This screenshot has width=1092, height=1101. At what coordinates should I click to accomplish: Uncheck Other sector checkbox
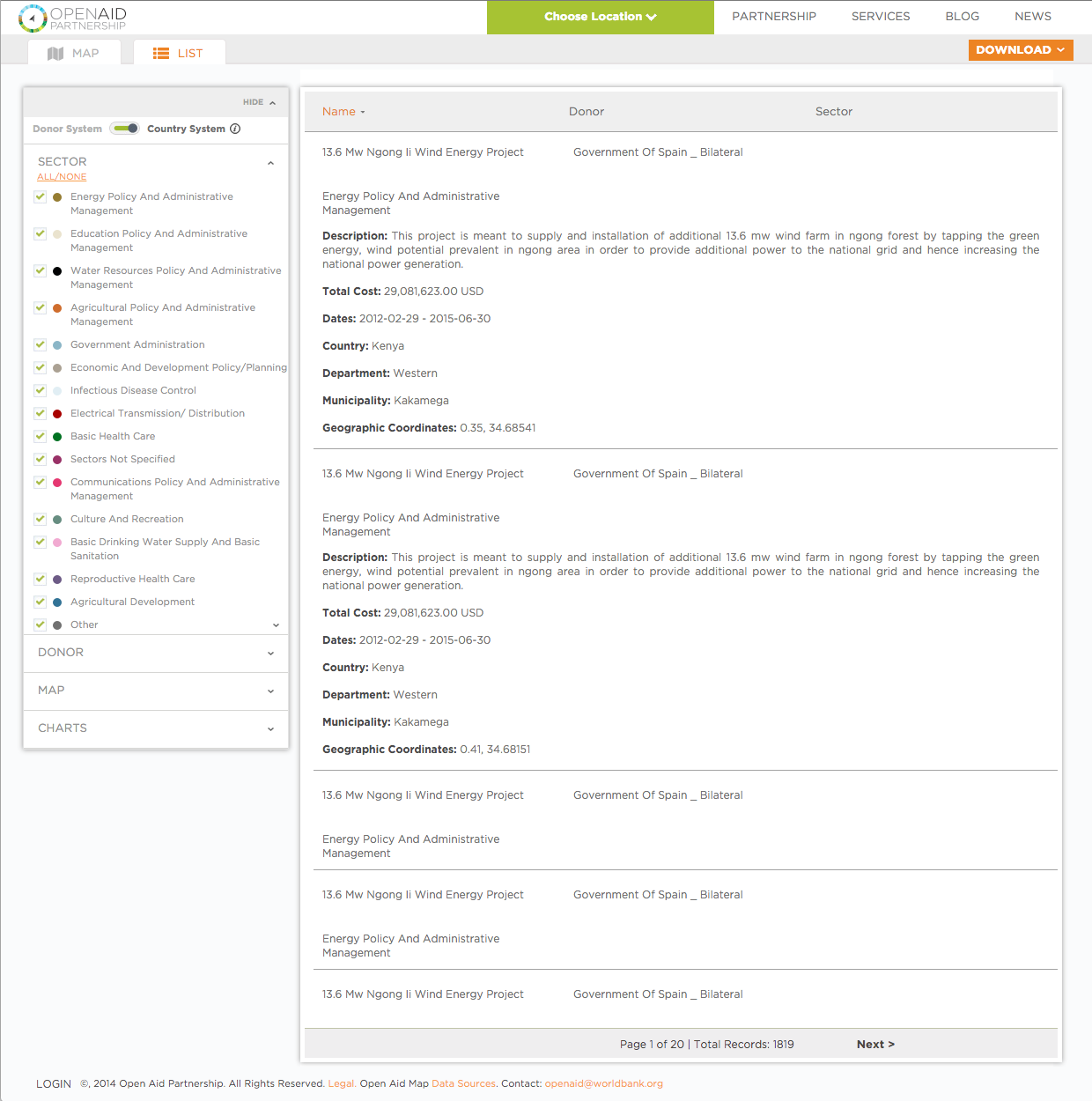[41, 625]
